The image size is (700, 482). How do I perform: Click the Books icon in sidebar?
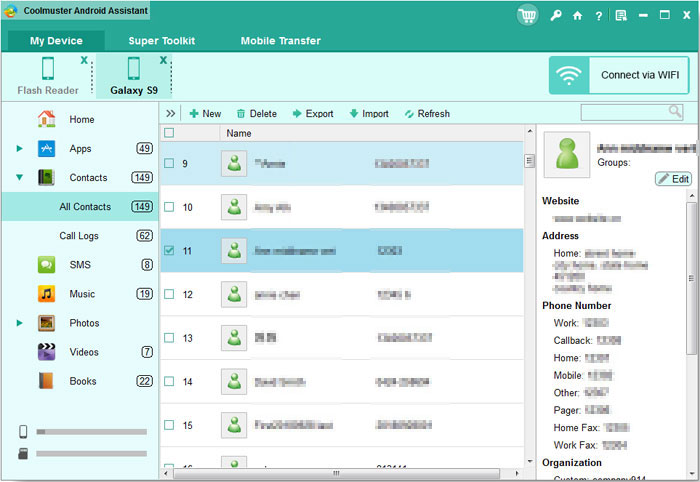pyautogui.click(x=46, y=381)
